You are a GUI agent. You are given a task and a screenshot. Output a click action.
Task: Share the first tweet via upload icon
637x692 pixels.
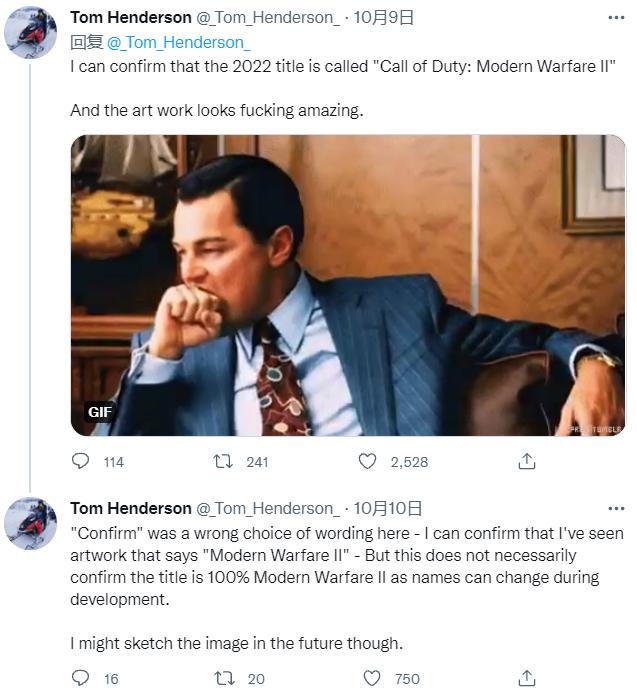click(x=527, y=461)
